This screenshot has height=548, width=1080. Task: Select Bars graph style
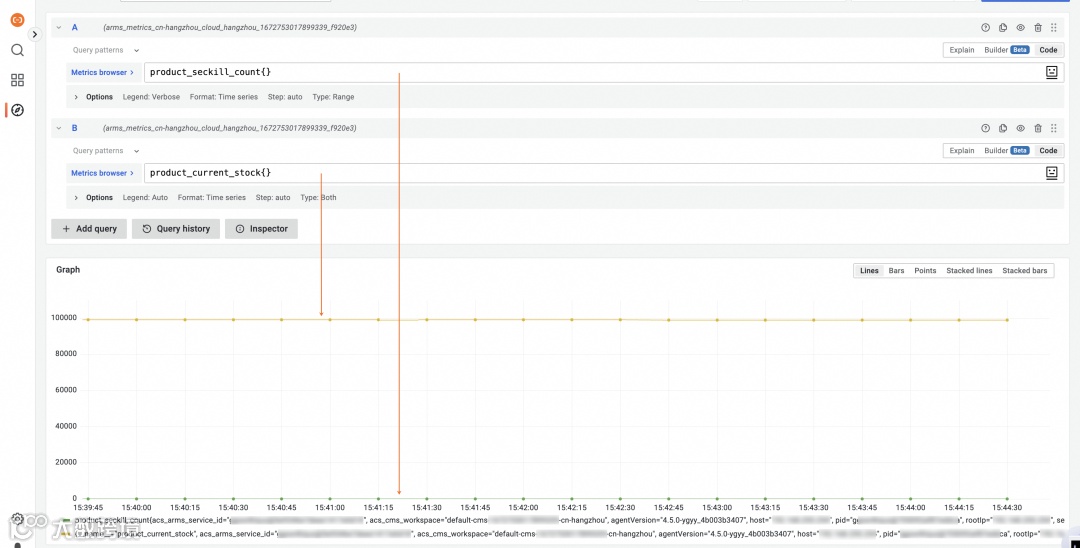click(x=896, y=271)
